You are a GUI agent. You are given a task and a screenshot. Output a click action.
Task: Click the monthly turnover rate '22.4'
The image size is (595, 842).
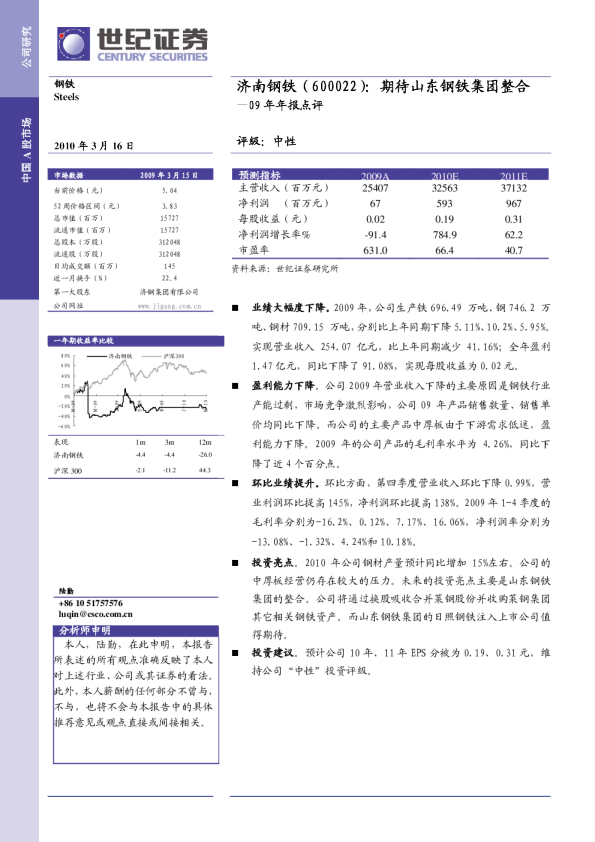pos(169,278)
